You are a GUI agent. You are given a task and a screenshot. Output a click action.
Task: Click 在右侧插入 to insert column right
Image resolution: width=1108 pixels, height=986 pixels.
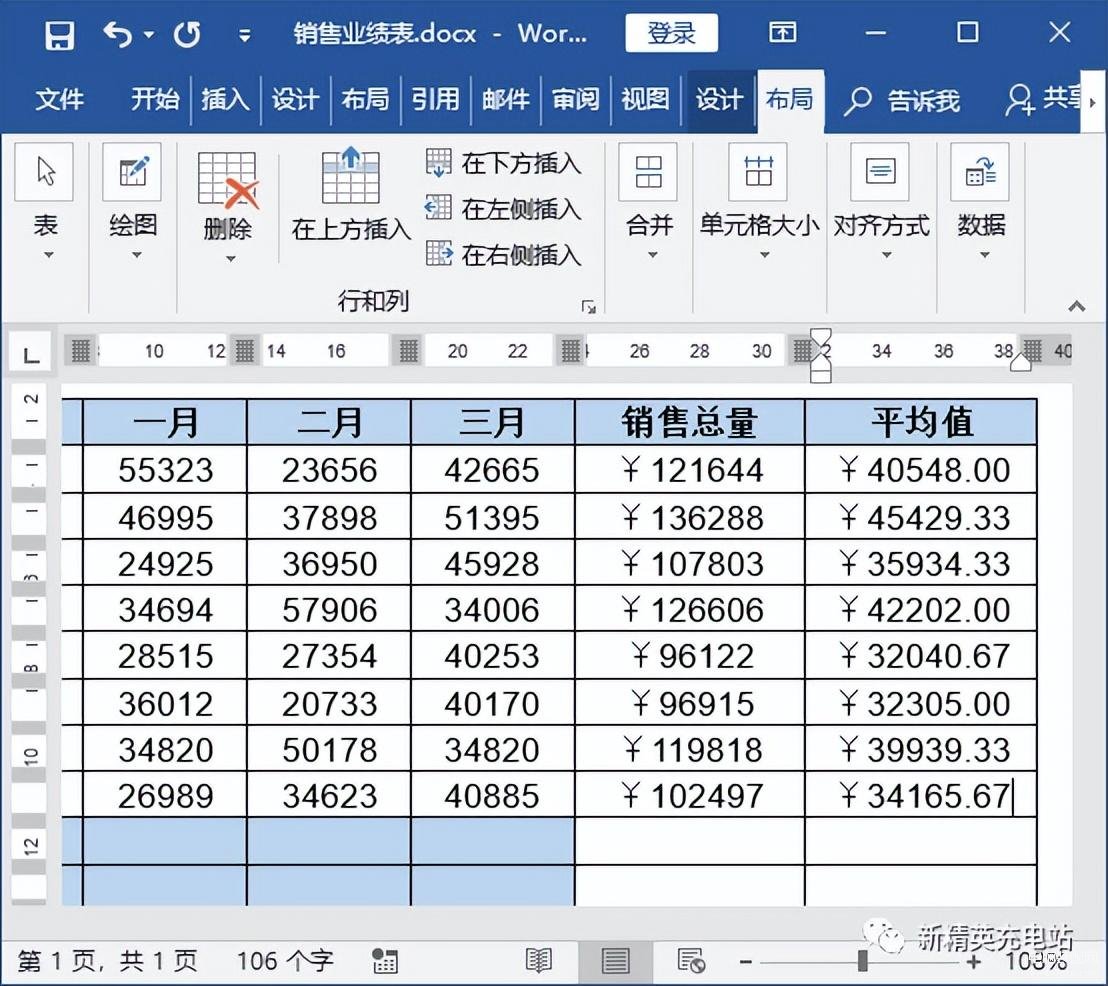(504, 254)
